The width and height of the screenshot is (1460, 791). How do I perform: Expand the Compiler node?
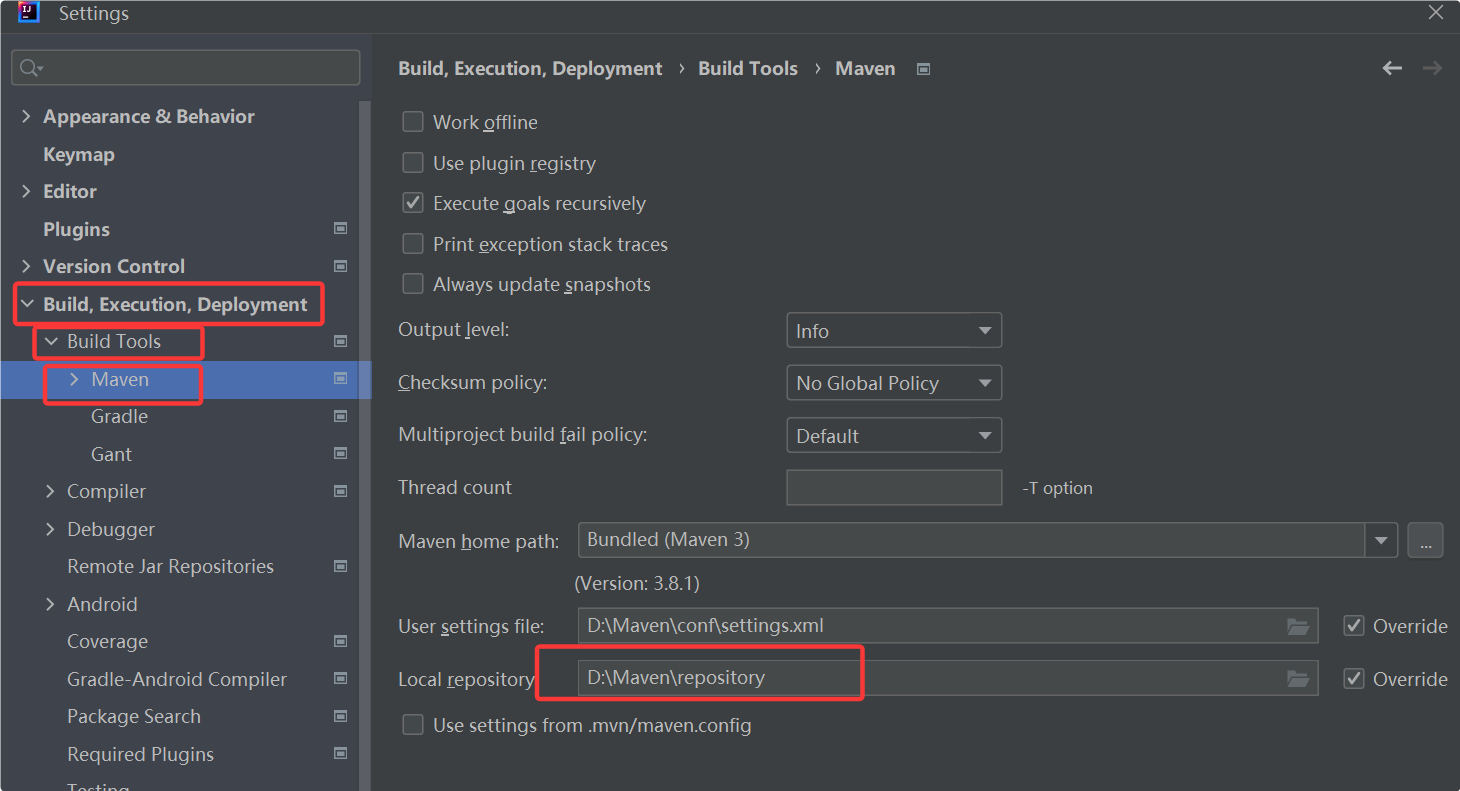(50, 491)
